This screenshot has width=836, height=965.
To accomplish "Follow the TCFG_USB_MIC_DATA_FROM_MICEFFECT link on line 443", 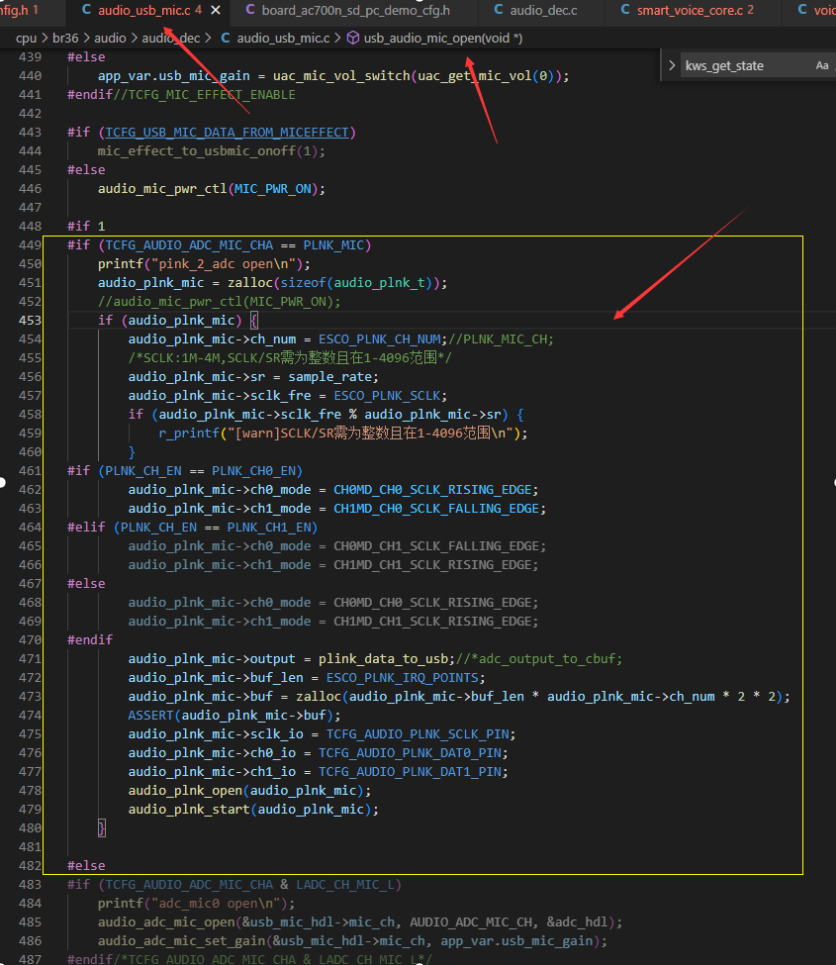I will (x=227, y=132).
